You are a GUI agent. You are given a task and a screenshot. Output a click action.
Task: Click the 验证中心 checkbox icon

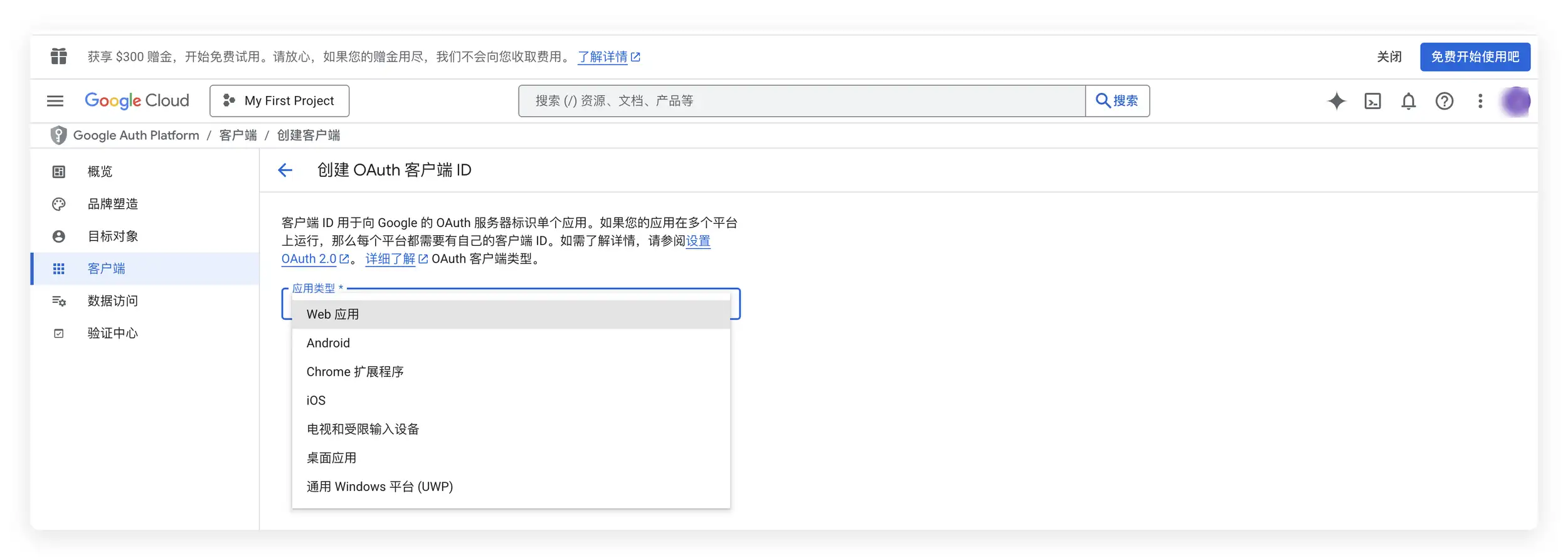(x=59, y=333)
